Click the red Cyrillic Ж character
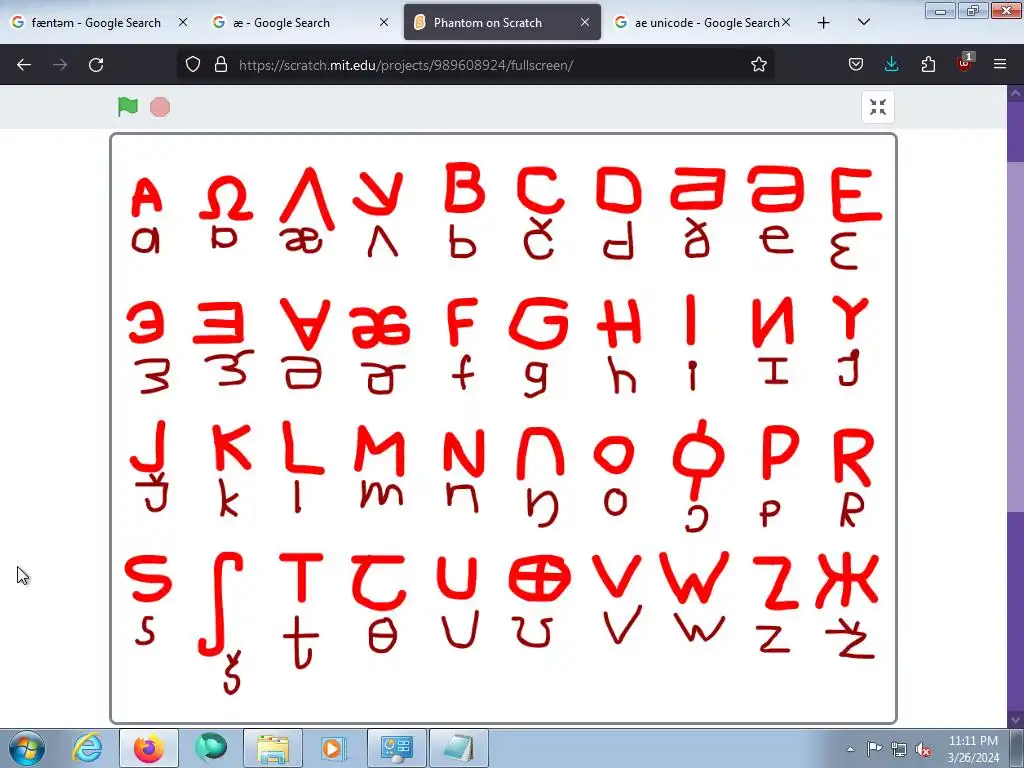This screenshot has width=1024, height=768. (848, 580)
